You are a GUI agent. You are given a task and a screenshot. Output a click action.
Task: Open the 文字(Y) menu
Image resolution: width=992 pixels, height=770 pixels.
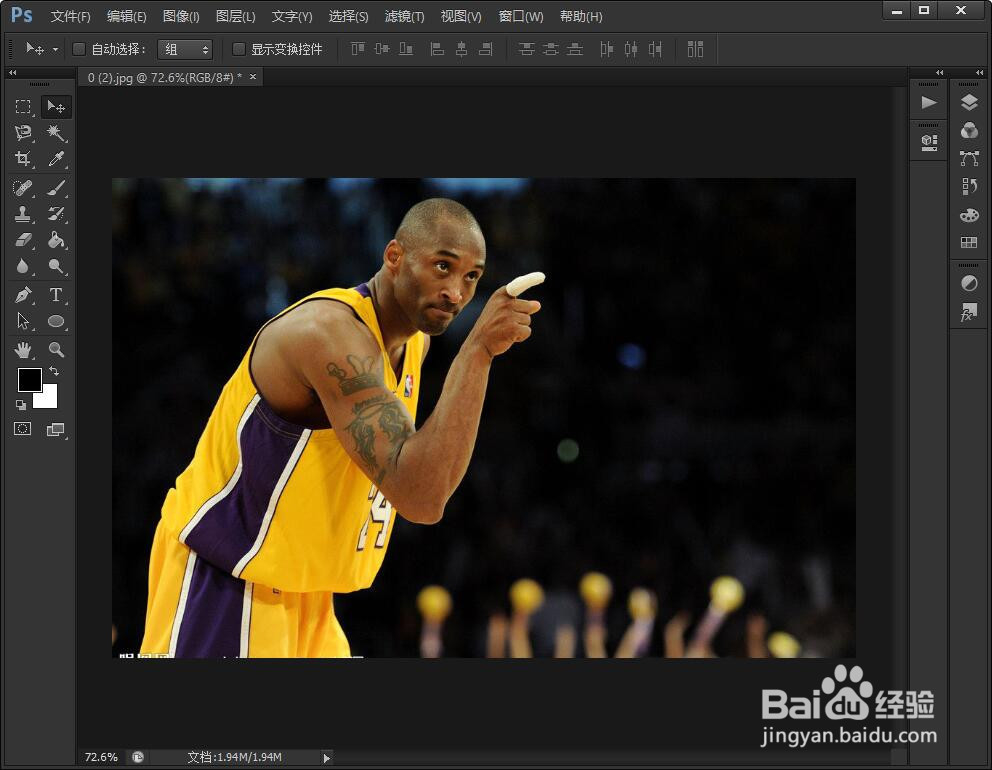292,16
